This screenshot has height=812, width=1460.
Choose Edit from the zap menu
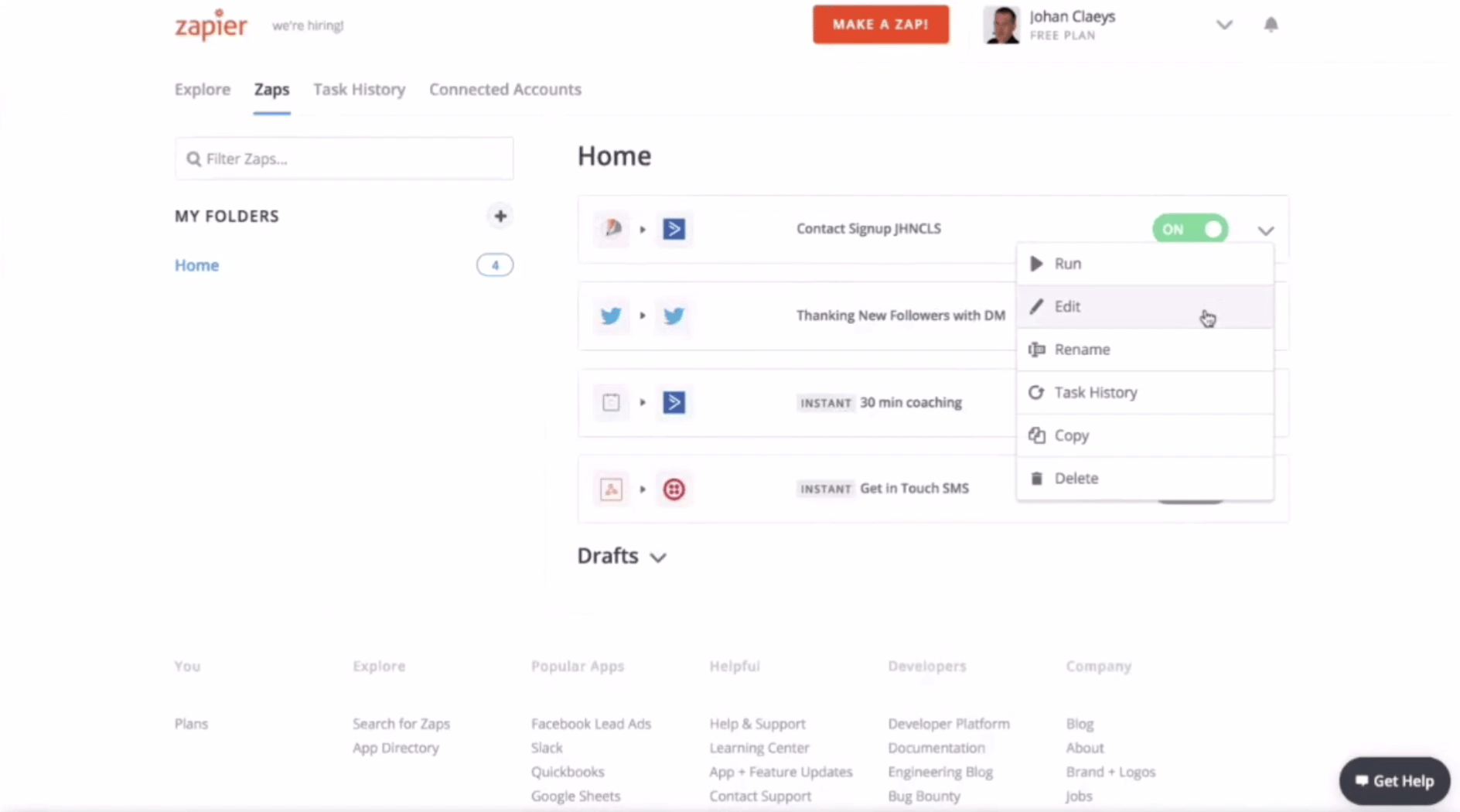[x=1144, y=306]
